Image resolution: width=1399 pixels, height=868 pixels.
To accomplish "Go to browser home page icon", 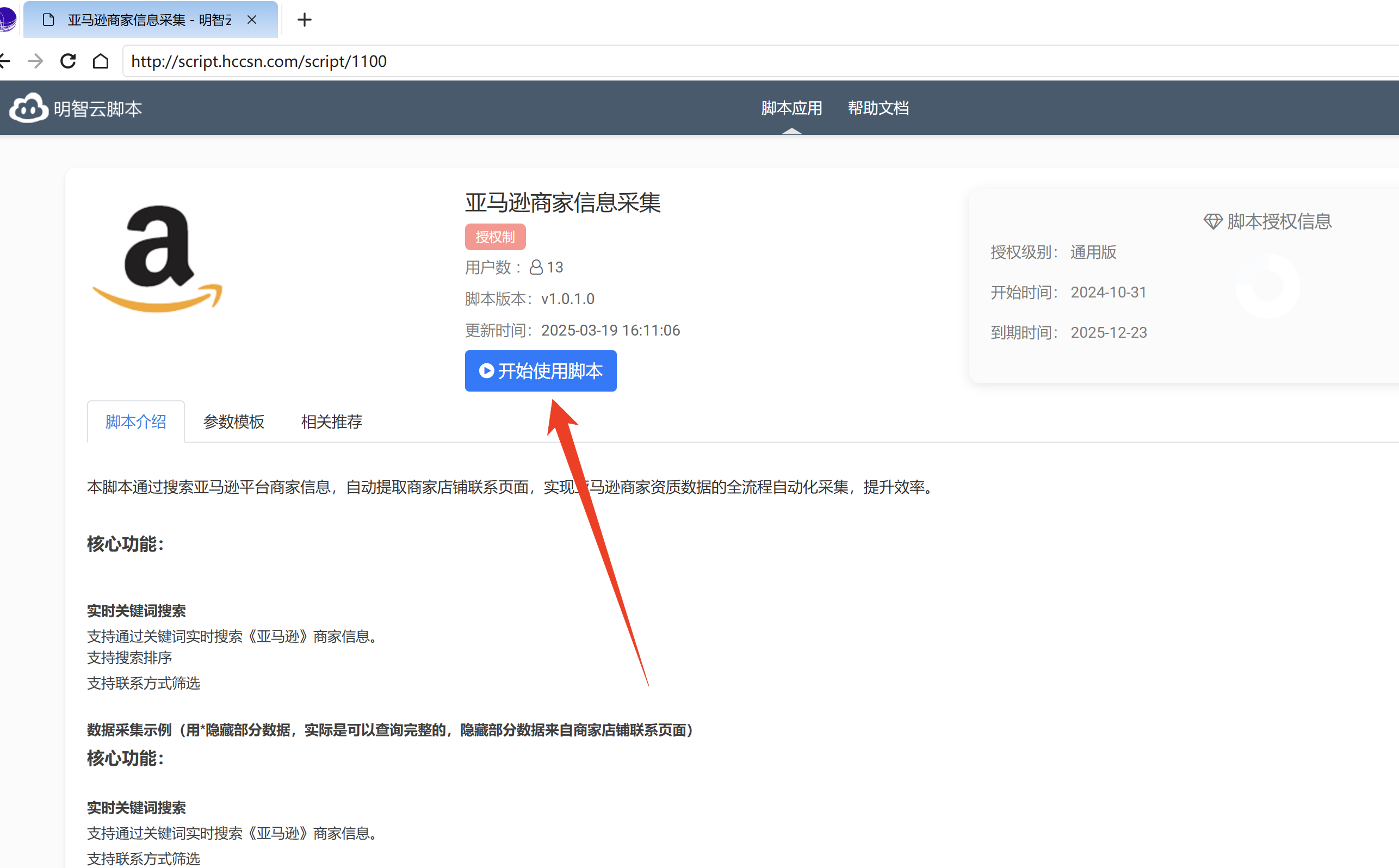I will (x=101, y=61).
